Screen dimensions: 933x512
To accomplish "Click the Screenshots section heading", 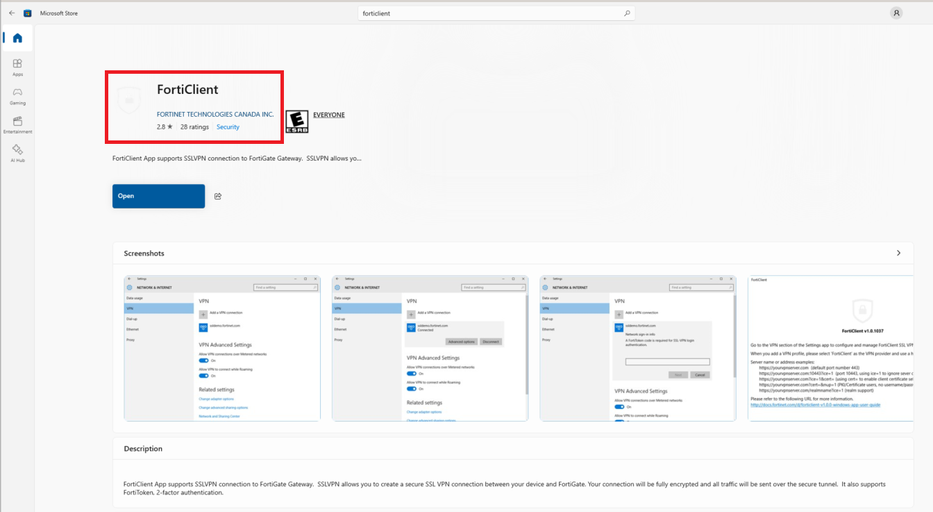I will [x=144, y=253].
